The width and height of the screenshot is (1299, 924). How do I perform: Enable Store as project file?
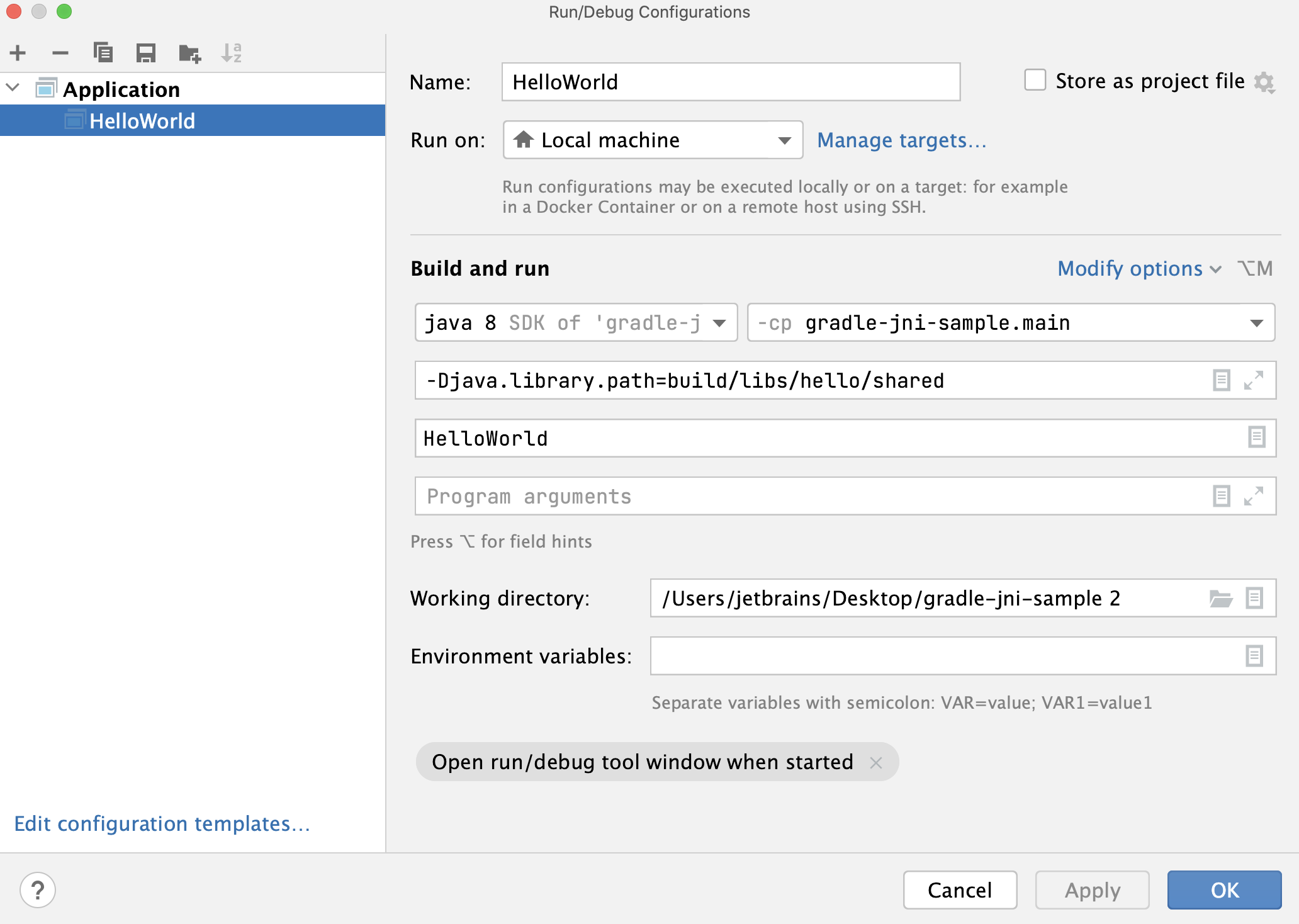[1034, 81]
